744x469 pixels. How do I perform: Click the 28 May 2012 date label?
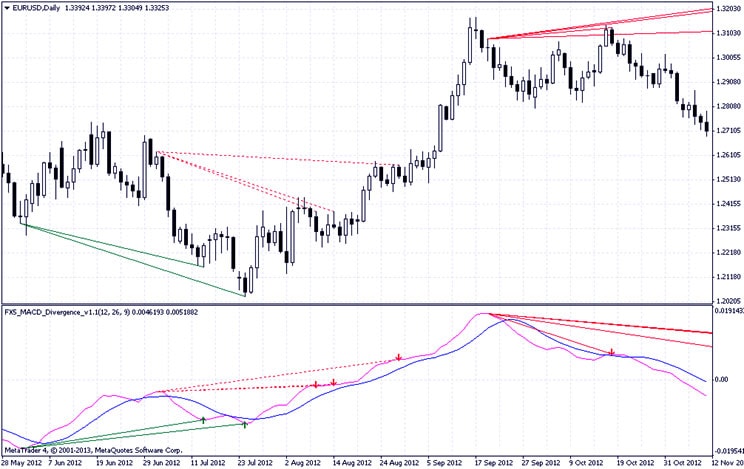click(x=21, y=463)
